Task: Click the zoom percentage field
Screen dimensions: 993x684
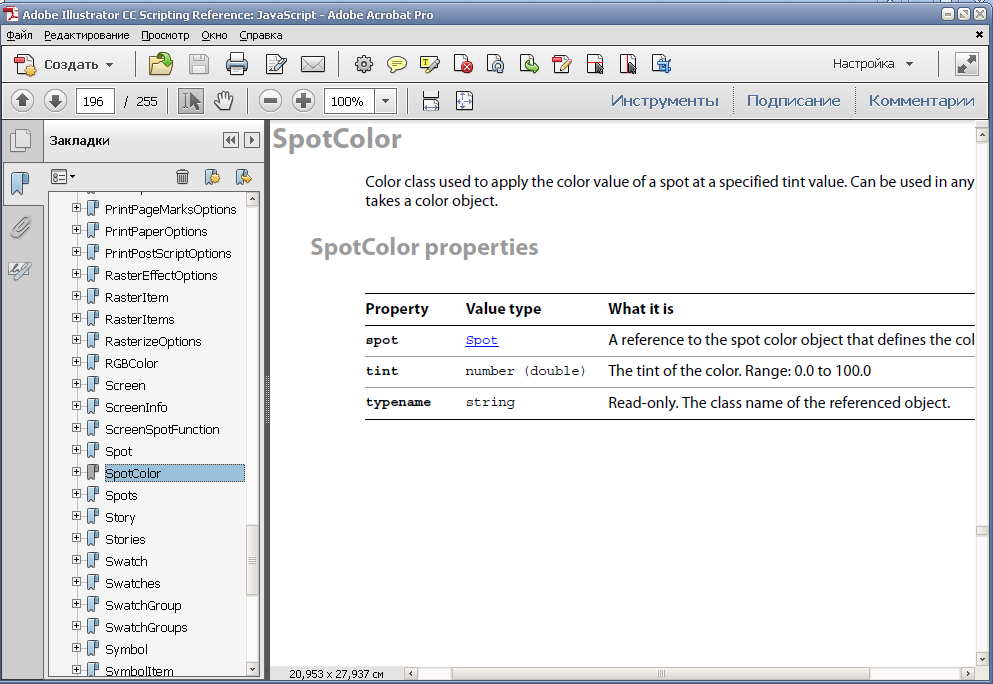Action: point(349,101)
